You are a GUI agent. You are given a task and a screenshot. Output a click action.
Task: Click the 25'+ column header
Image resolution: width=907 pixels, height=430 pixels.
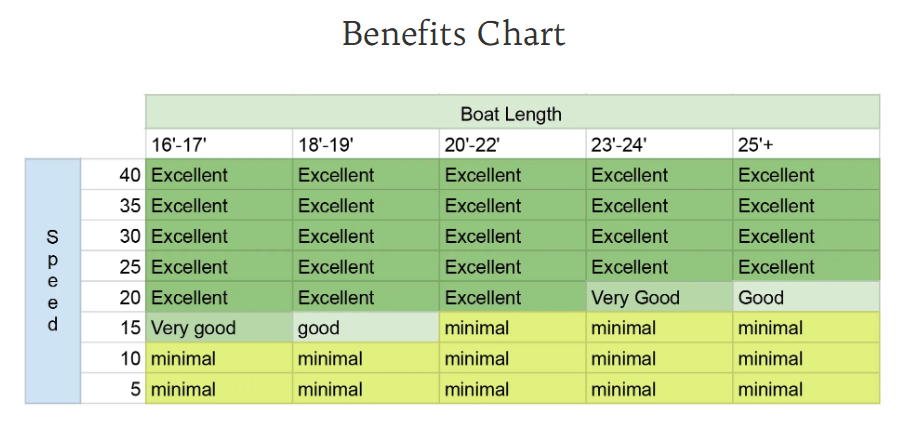pyautogui.click(x=806, y=144)
